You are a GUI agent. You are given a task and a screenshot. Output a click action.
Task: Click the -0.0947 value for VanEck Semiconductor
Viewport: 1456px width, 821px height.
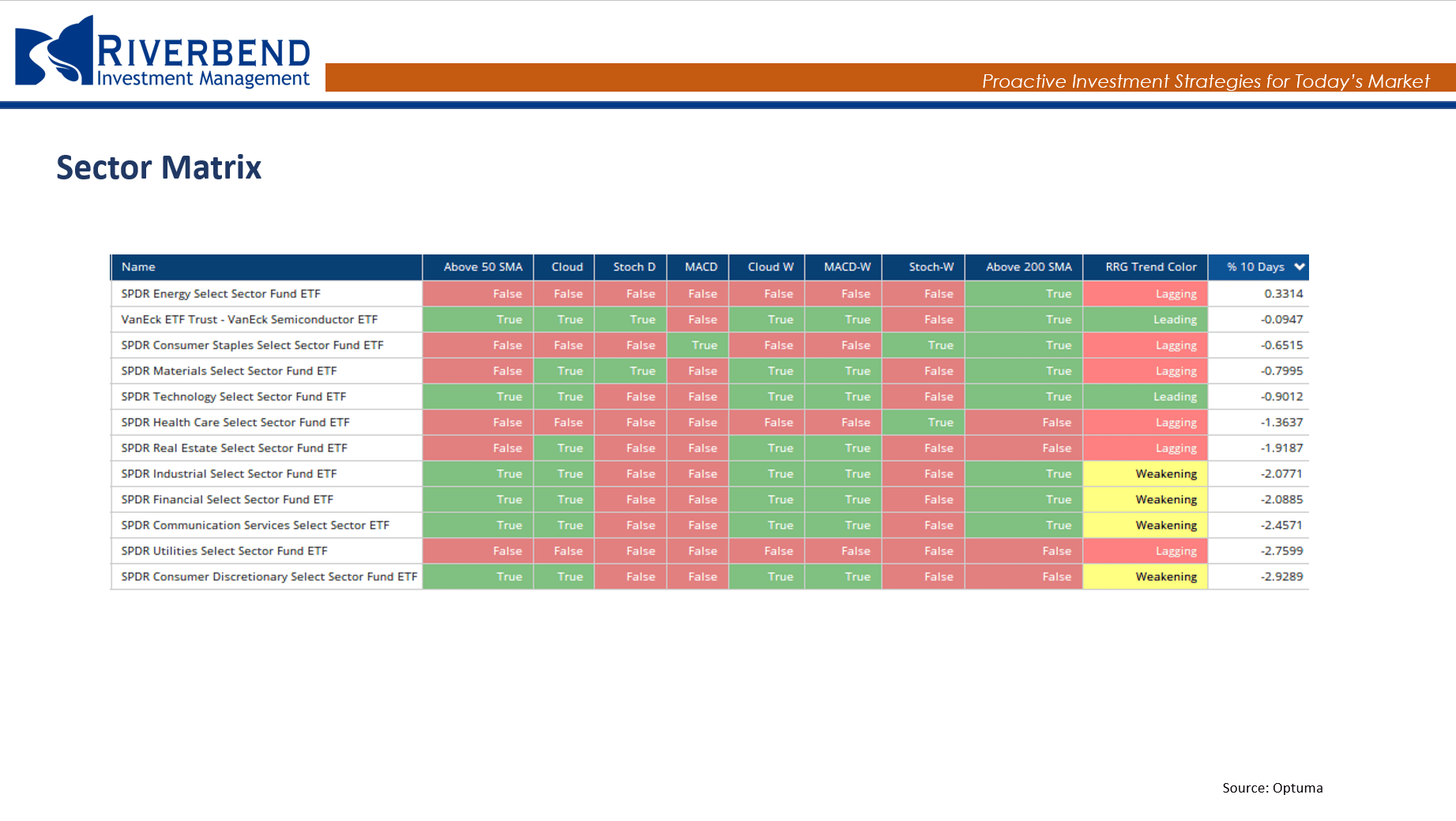tap(1258, 319)
